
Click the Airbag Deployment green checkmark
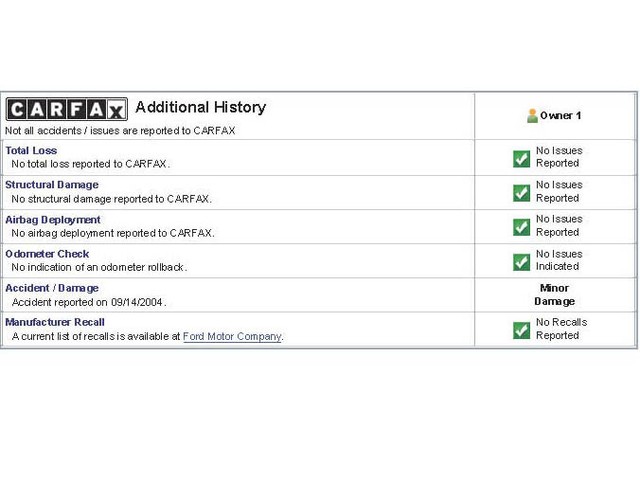tap(521, 227)
